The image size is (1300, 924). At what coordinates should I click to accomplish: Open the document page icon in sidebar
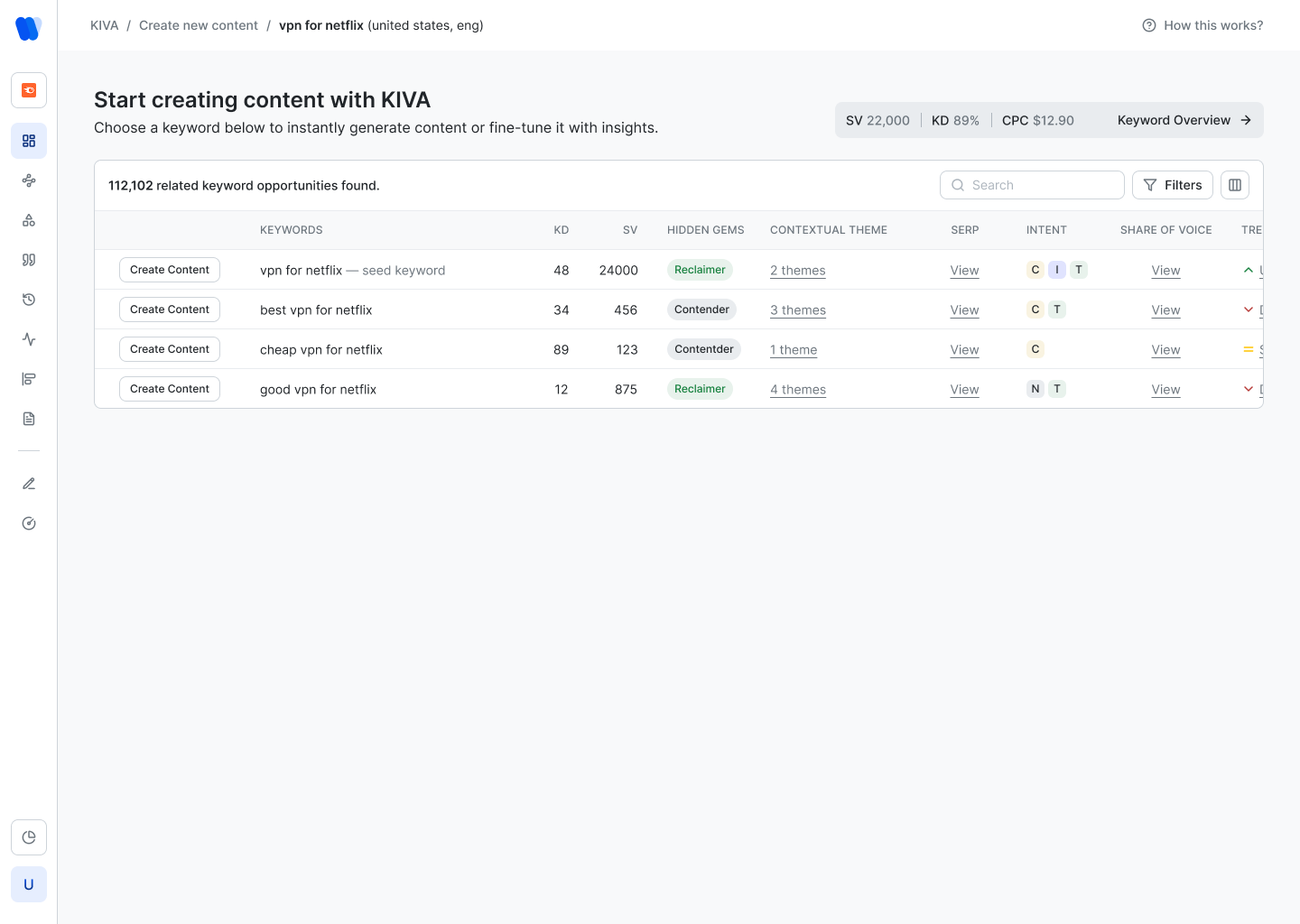click(x=29, y=419)
